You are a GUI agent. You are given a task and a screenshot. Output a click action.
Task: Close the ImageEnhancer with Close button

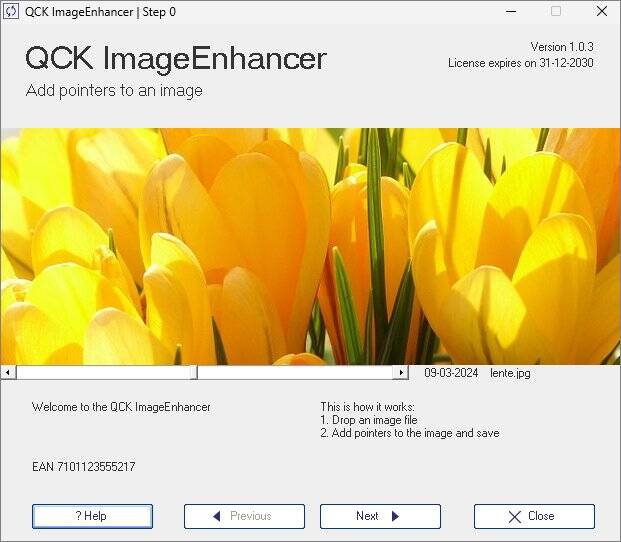[x=534, y=516]
